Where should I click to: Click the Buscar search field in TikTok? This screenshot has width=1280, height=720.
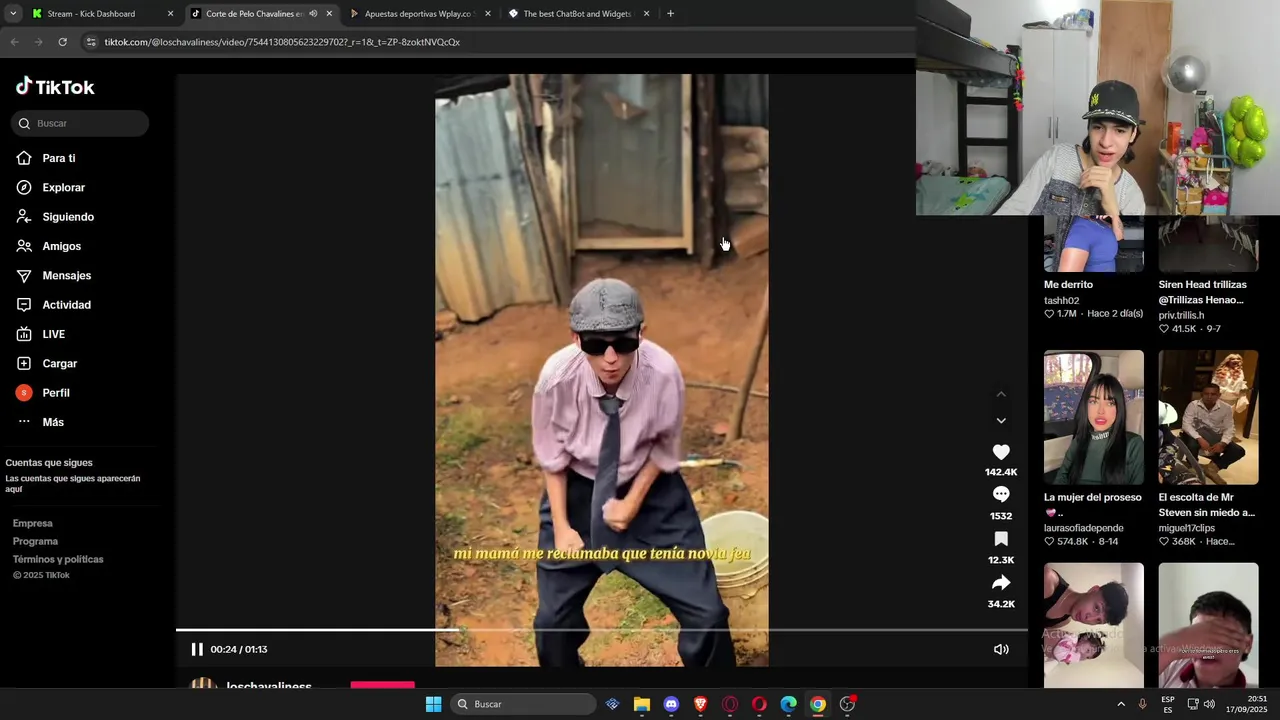(x=80, y=123)
